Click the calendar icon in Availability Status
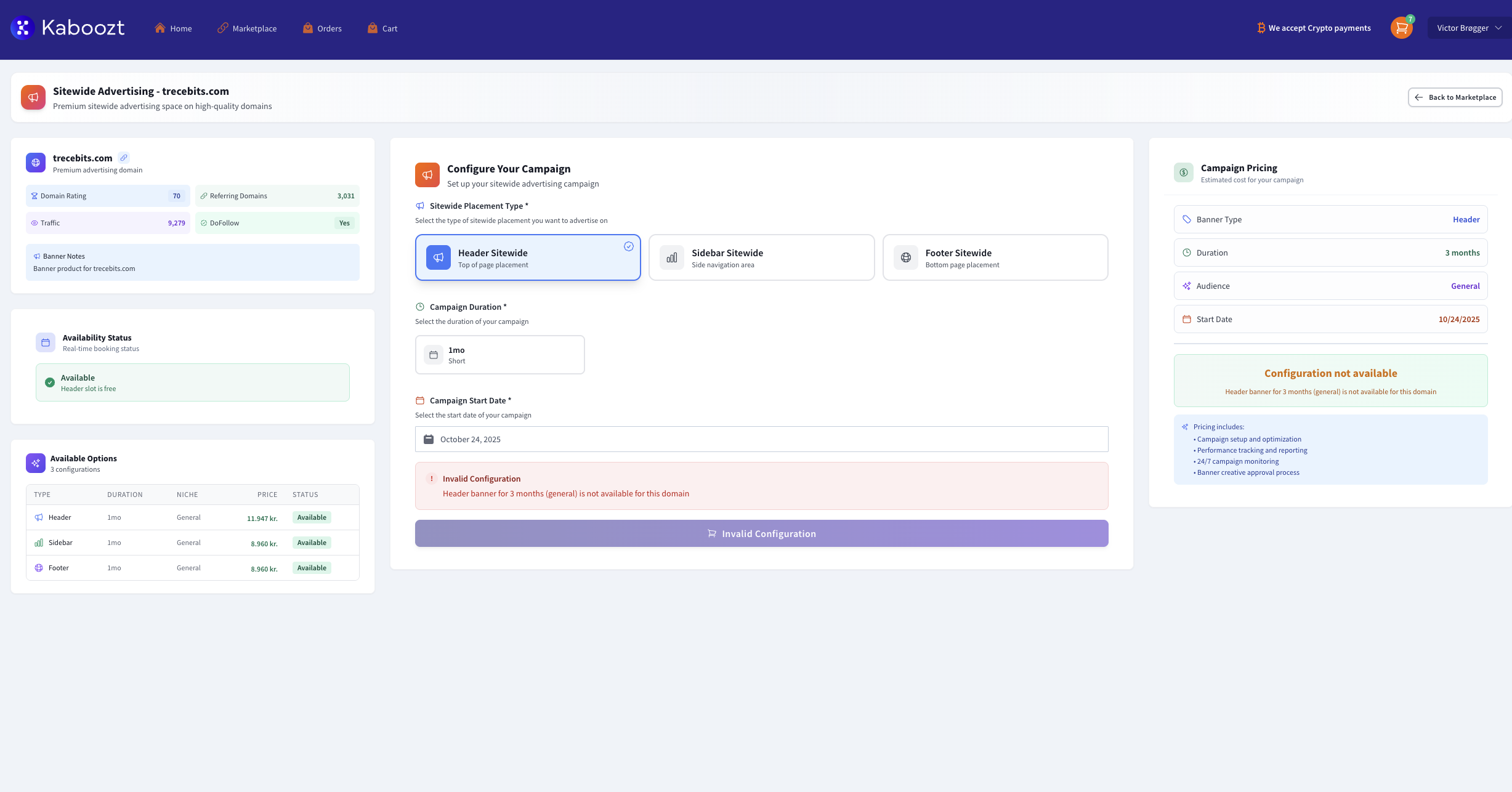 45,342
